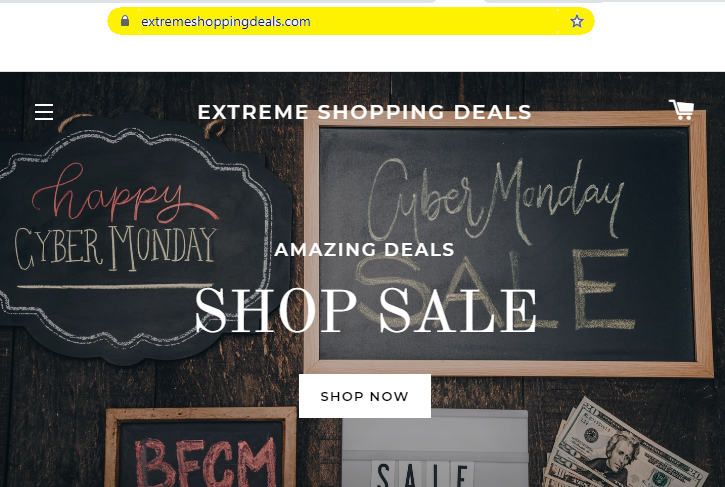
Task: Click the handwritten Cyber Monday on the framed chalkboard
Action: point(495,199)
